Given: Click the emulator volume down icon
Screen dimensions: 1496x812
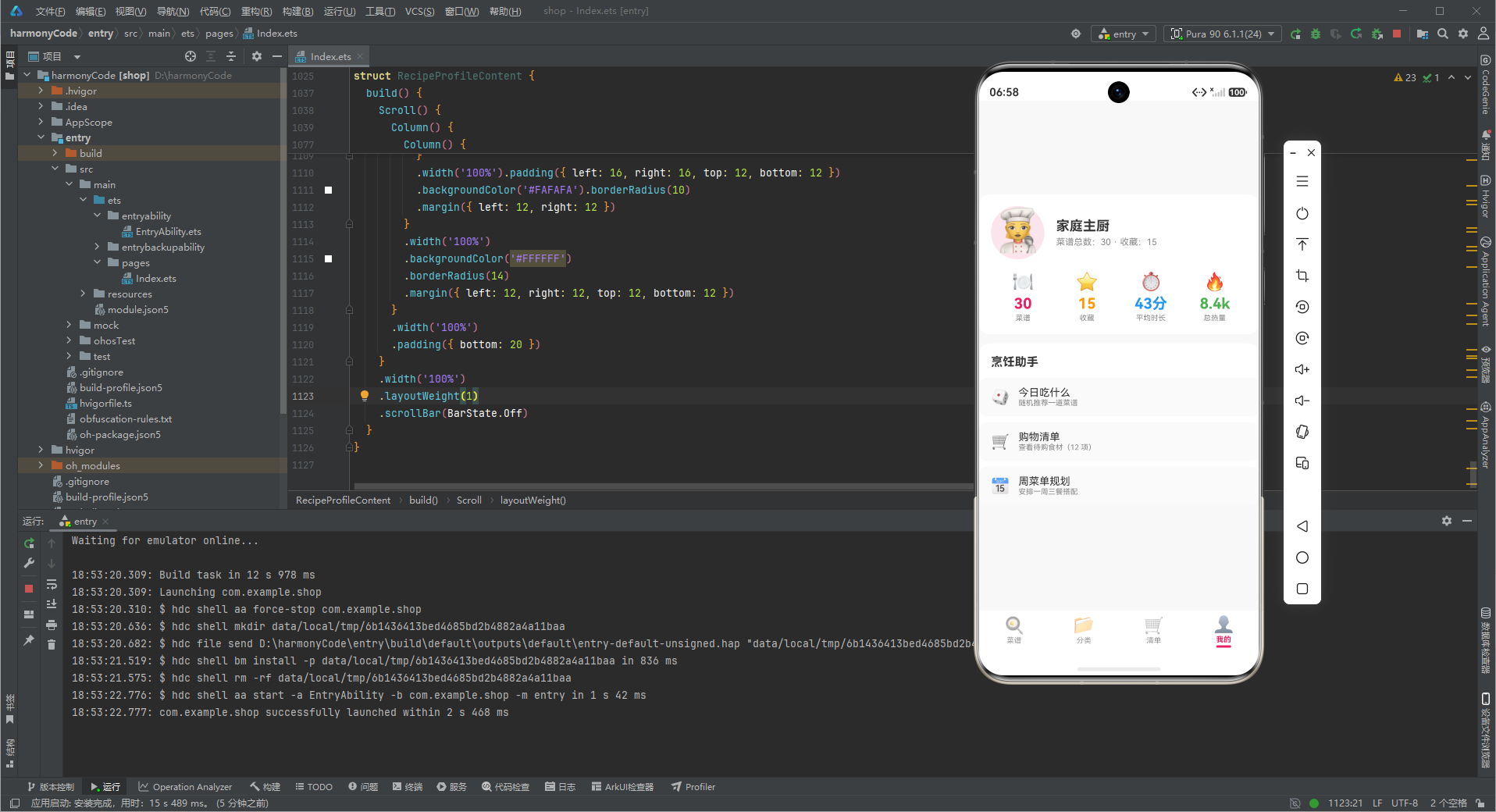Looking at the screenshot, I should pyautogui.click(x=1302, y=401).
